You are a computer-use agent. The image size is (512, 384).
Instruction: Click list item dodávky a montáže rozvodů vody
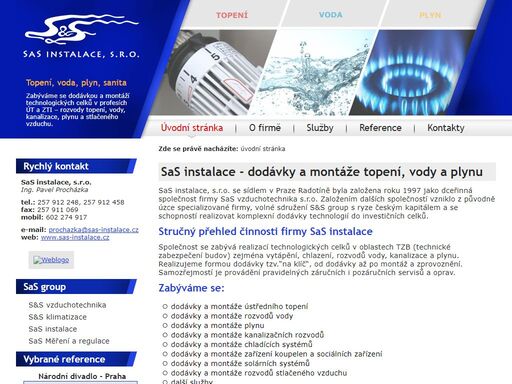coord(232,316)
